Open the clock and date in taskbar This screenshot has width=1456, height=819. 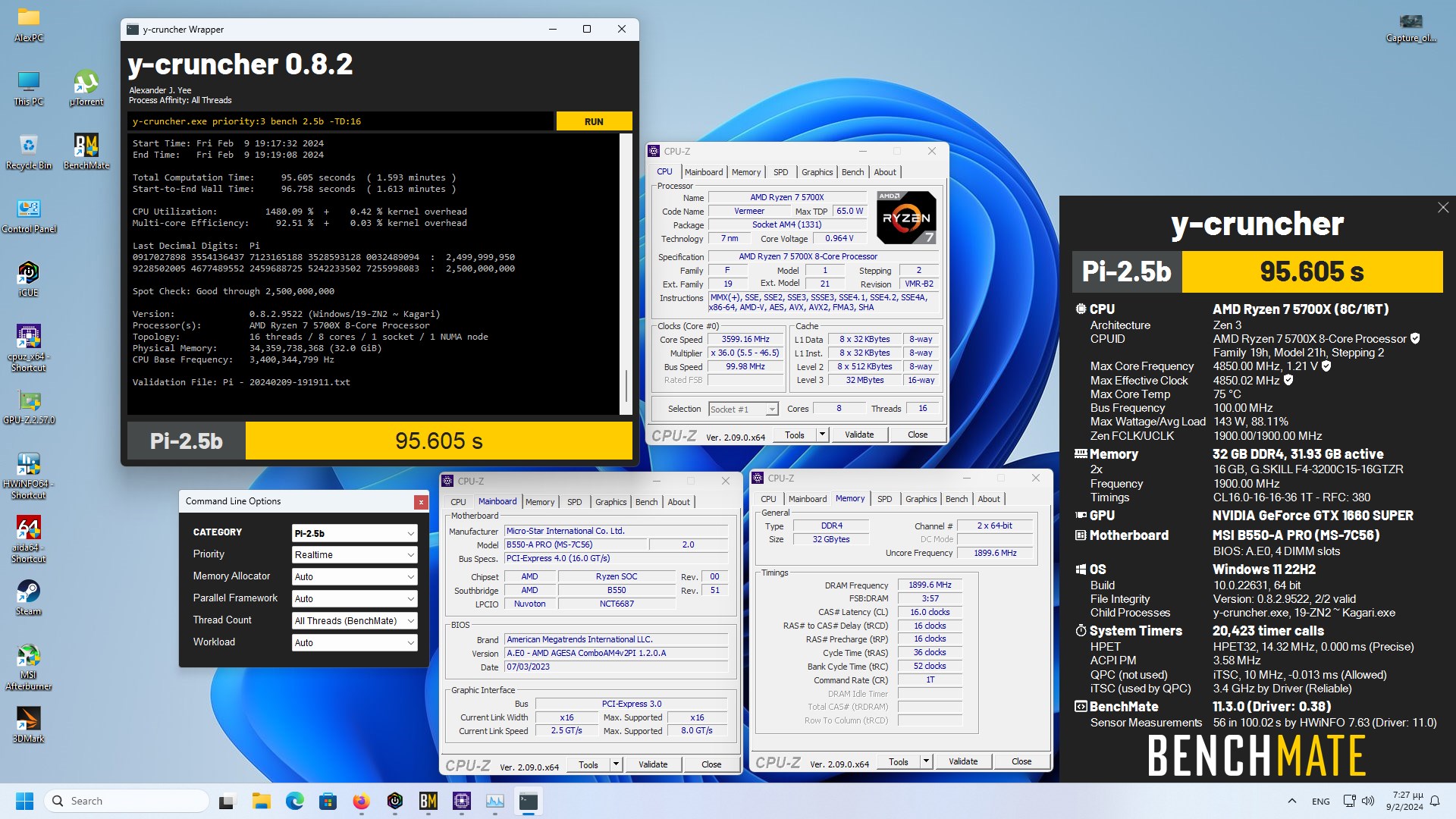click(x=1404, y=801)
